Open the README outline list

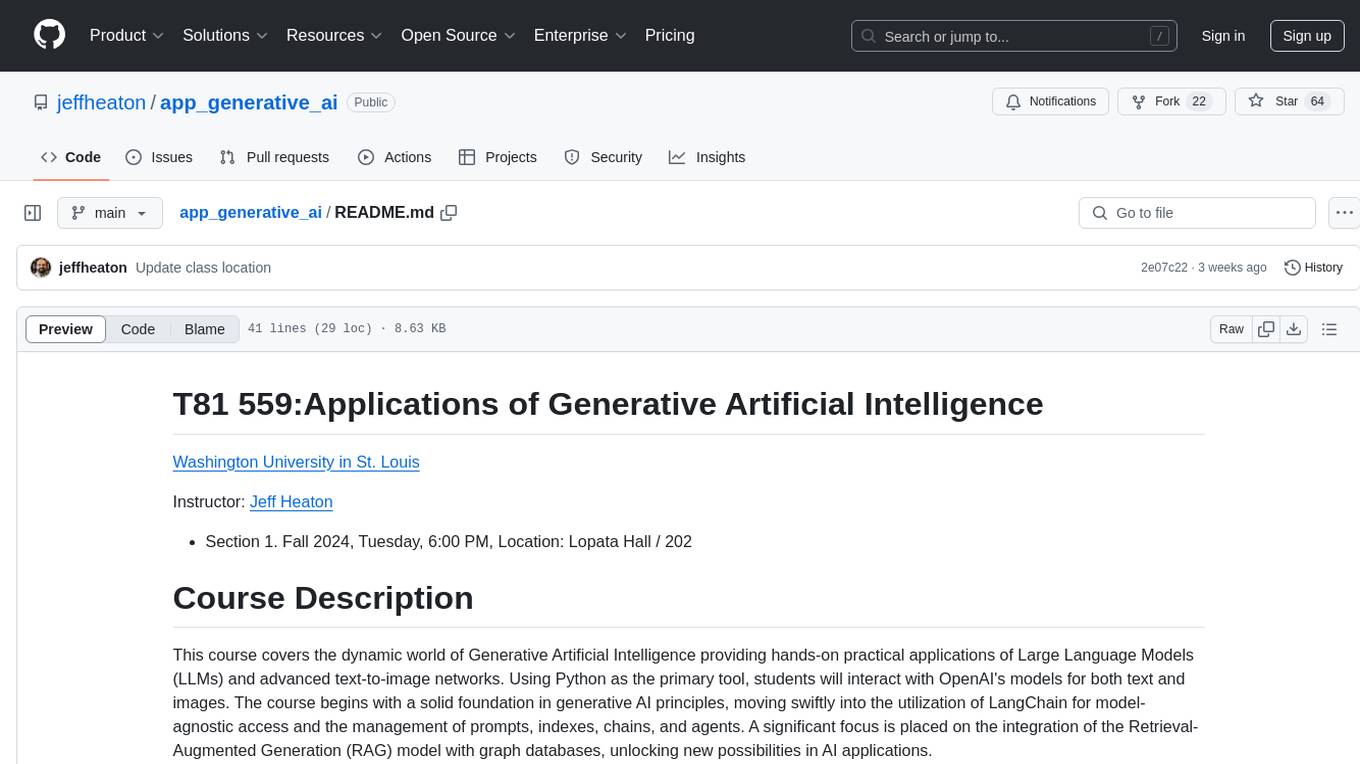(x=1329, y=329)
